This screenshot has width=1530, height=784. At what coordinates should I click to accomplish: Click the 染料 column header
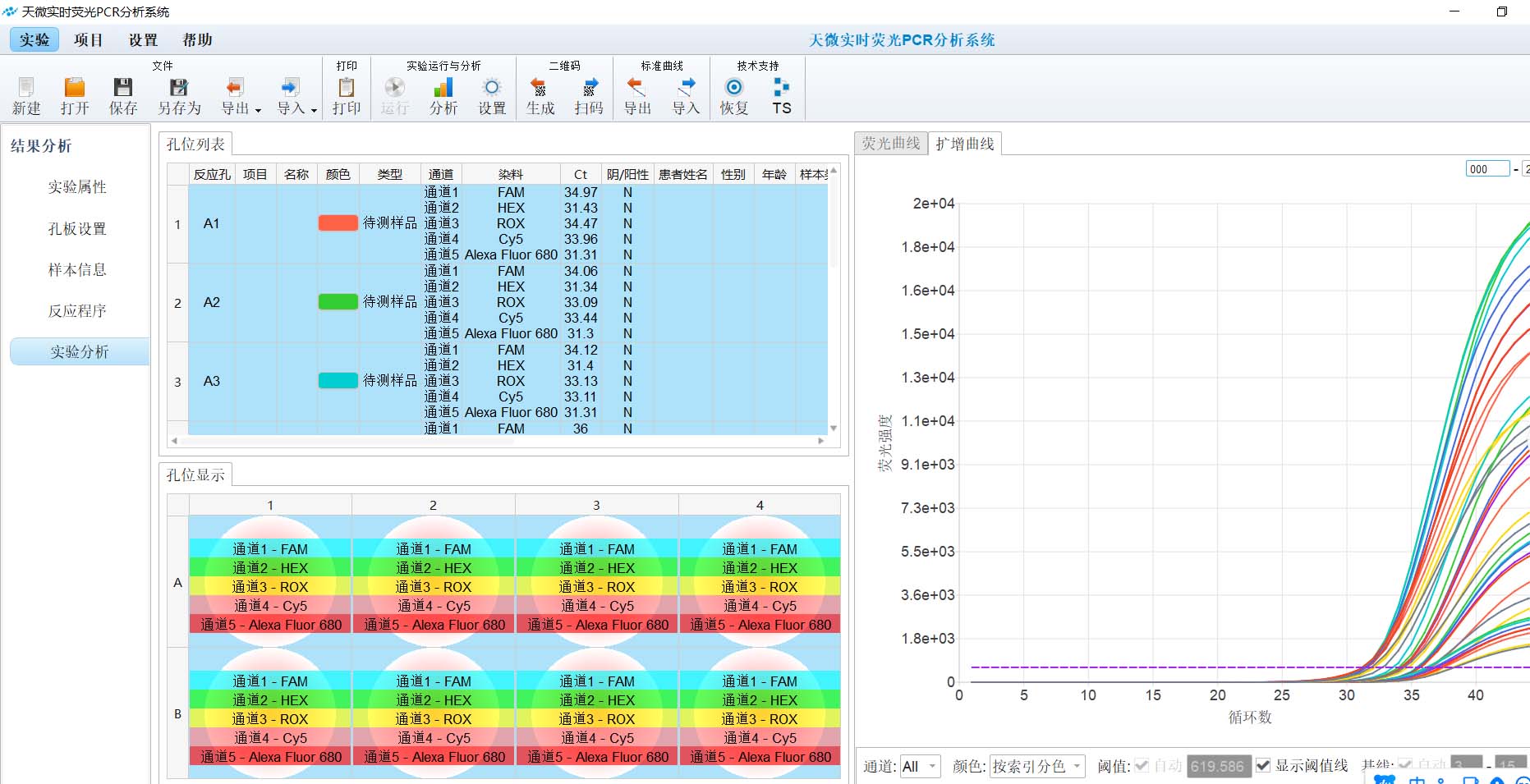[511, 174]
